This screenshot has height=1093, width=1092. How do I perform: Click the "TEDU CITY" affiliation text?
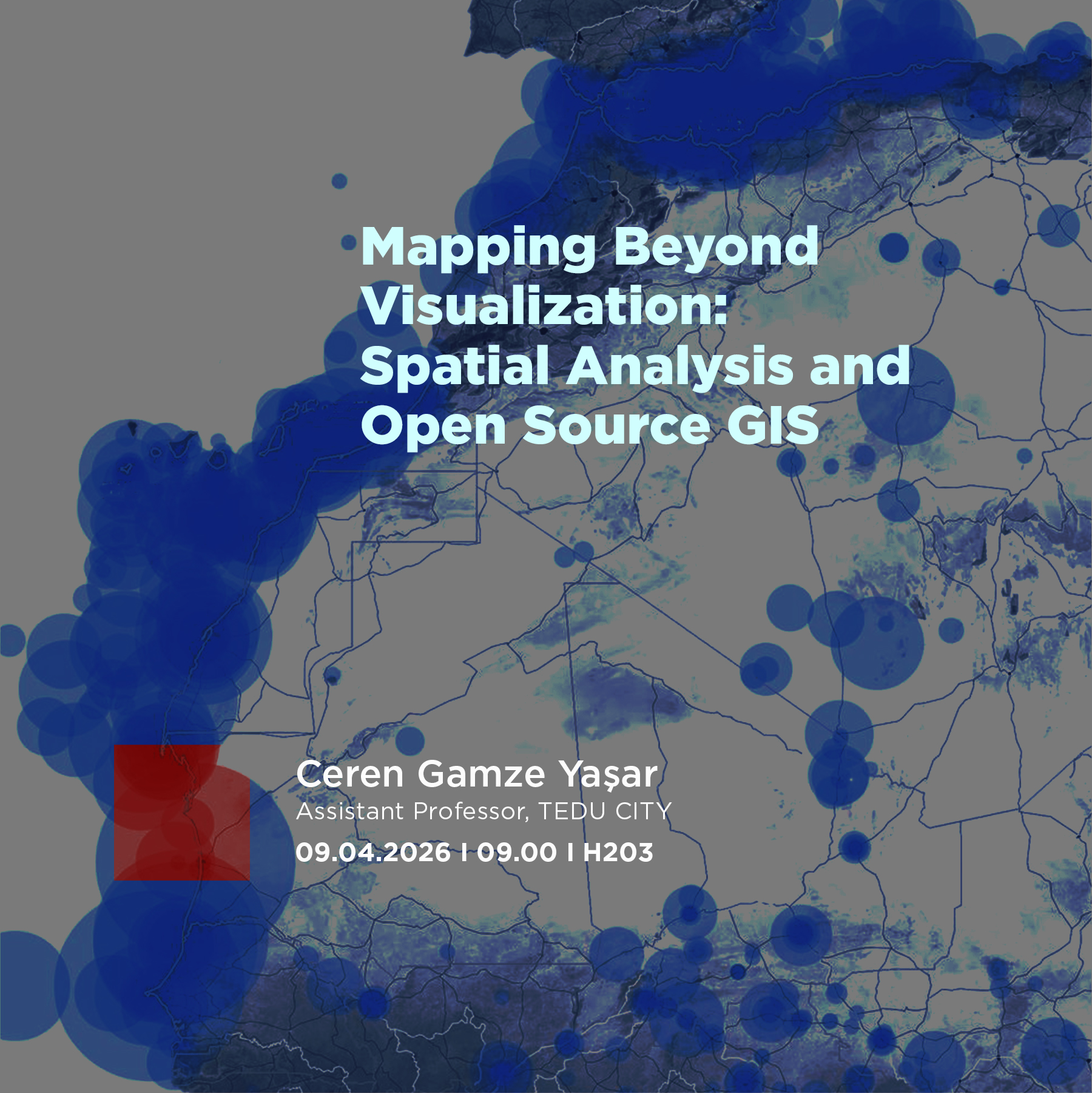coord(604,811)
